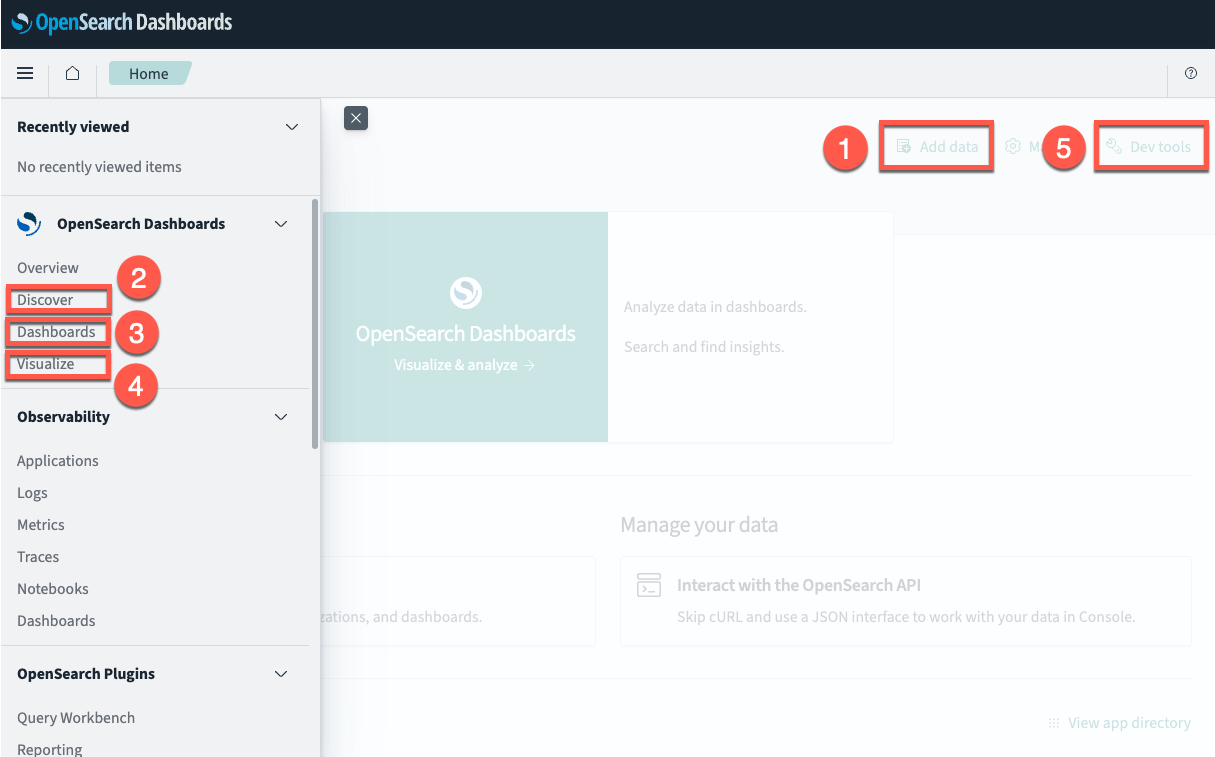Open Applications under Observability

[x=58, y=461]
